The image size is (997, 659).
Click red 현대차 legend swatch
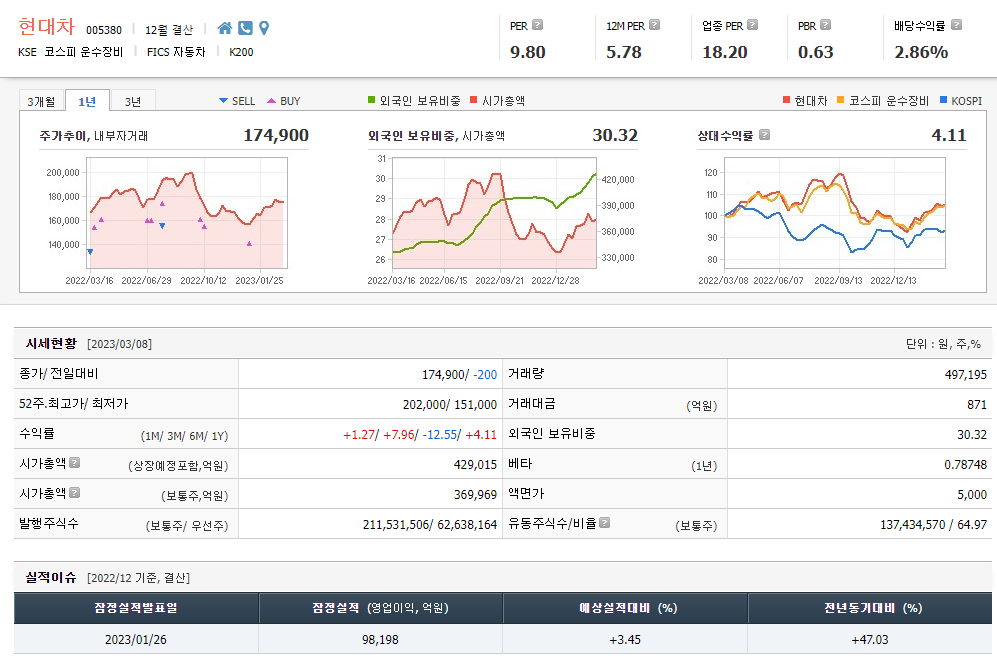click(787, 100)
